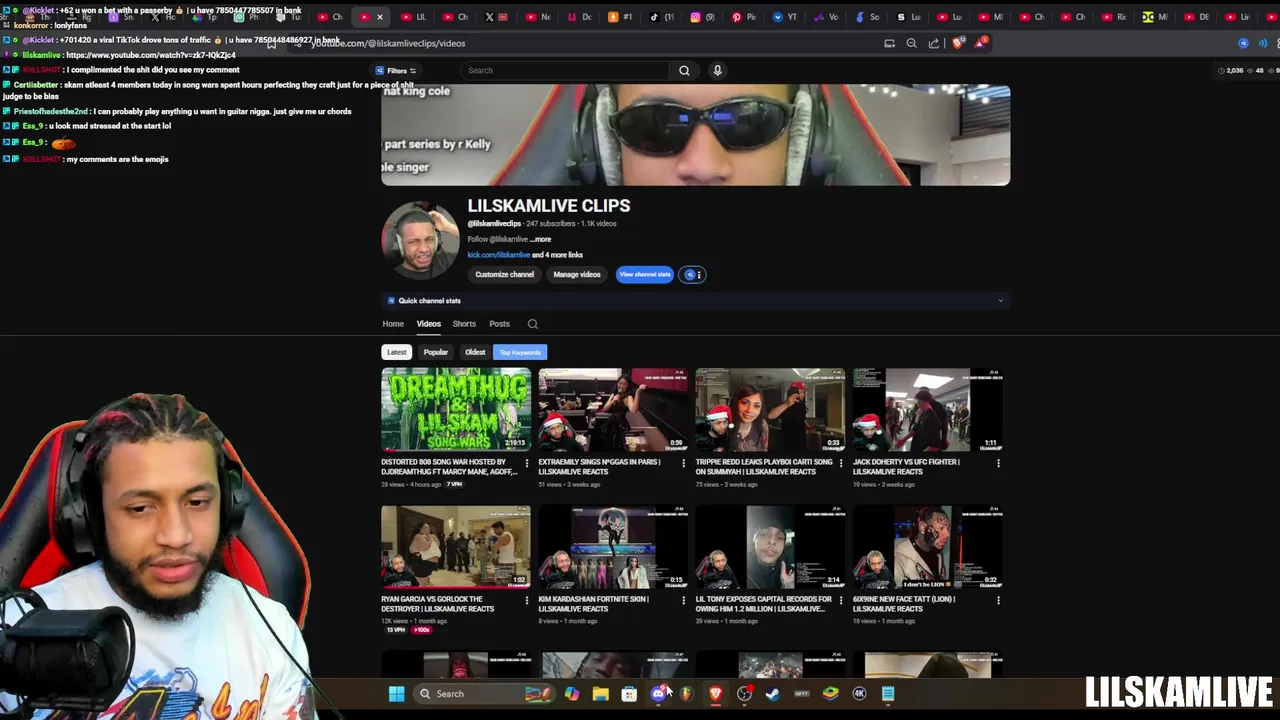Open FL Studio from the taskbar
This screenshot has height=720, width=1280.
point(687,694)
